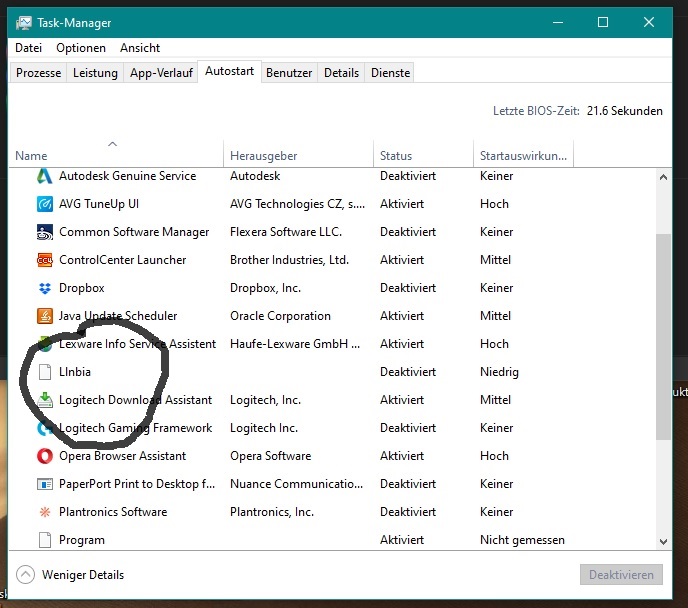
Task: Click the Opera Browser Assistant icon
Action: pos(44,456)
